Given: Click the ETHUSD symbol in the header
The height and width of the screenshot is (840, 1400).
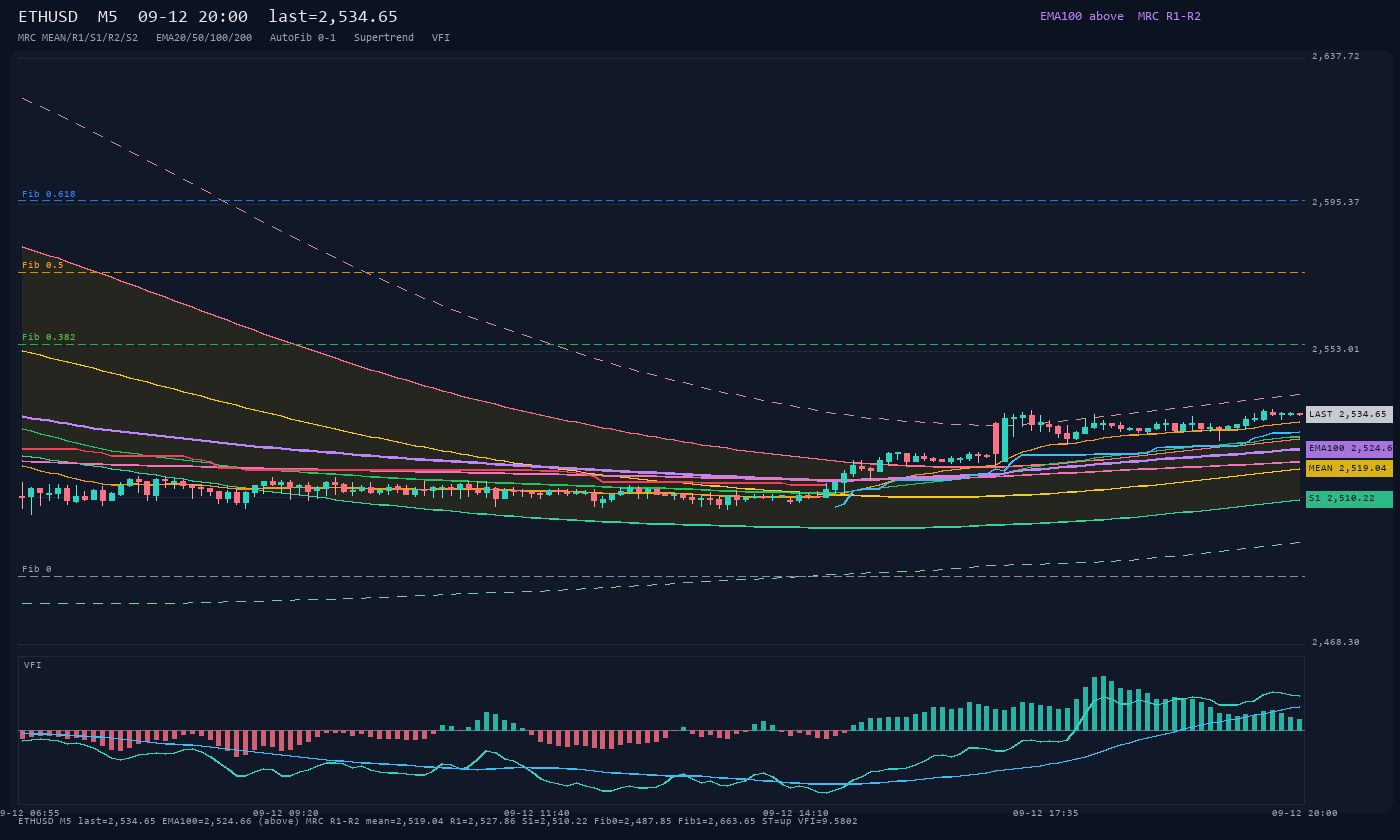Looking at the screenshot, I should tap(49, 17).
